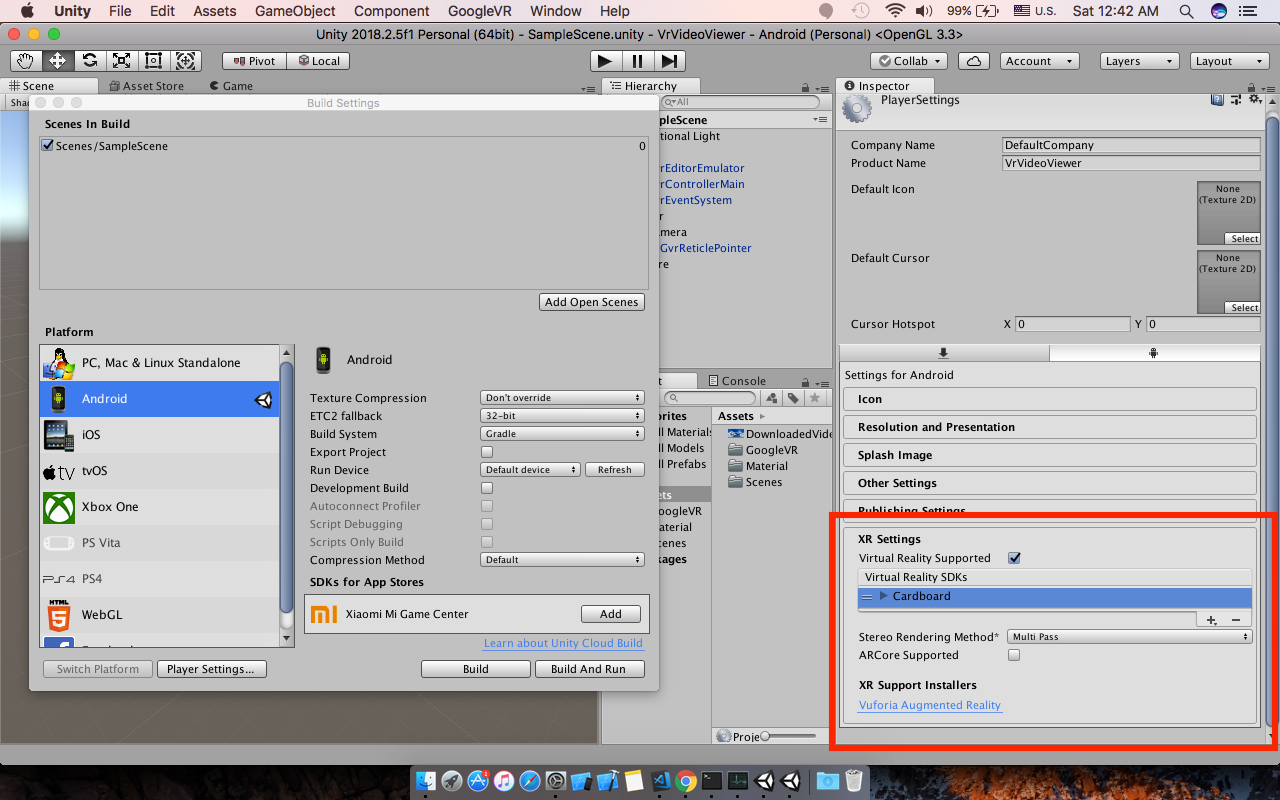Open the Texture Compression dropdown

click(x=562, y=398)
